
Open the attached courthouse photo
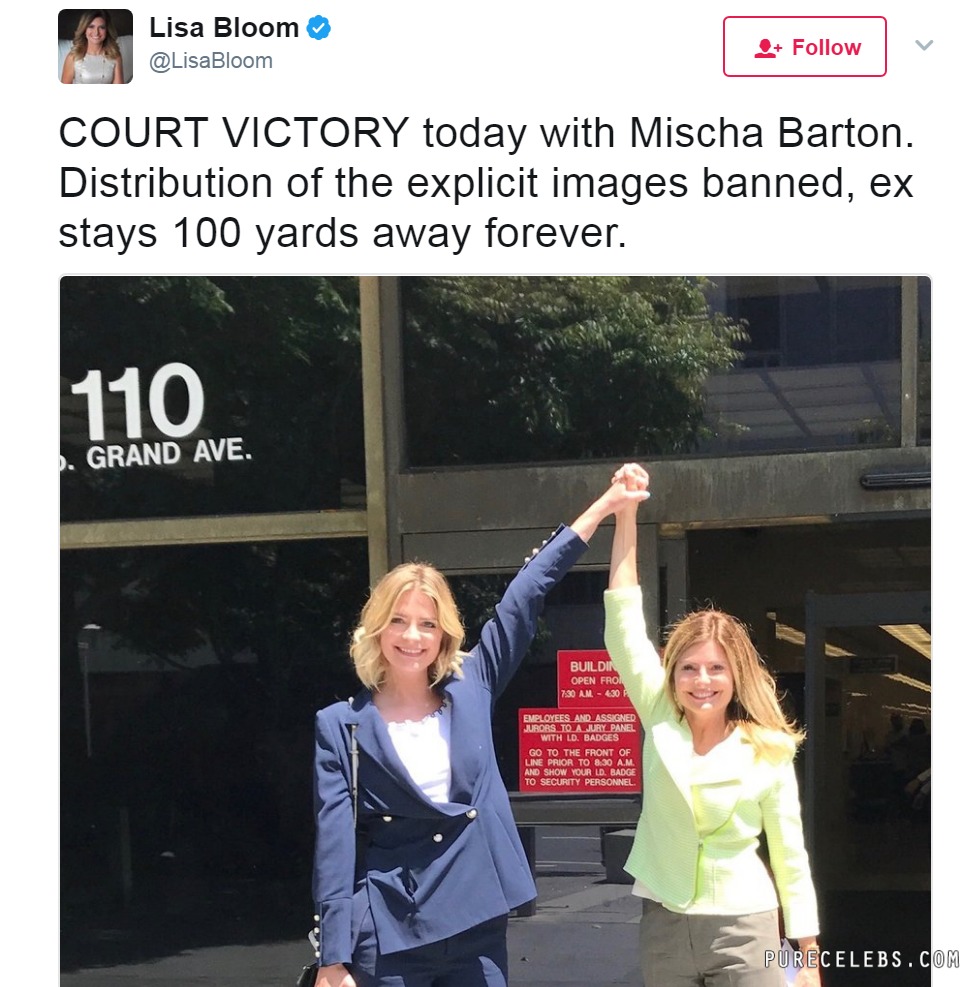495,631
